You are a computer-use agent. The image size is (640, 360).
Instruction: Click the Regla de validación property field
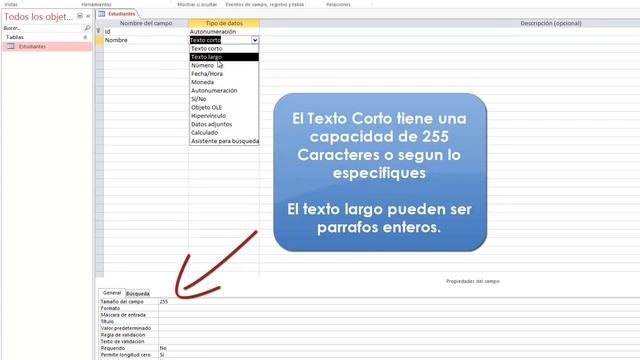(x=399, y=335)
